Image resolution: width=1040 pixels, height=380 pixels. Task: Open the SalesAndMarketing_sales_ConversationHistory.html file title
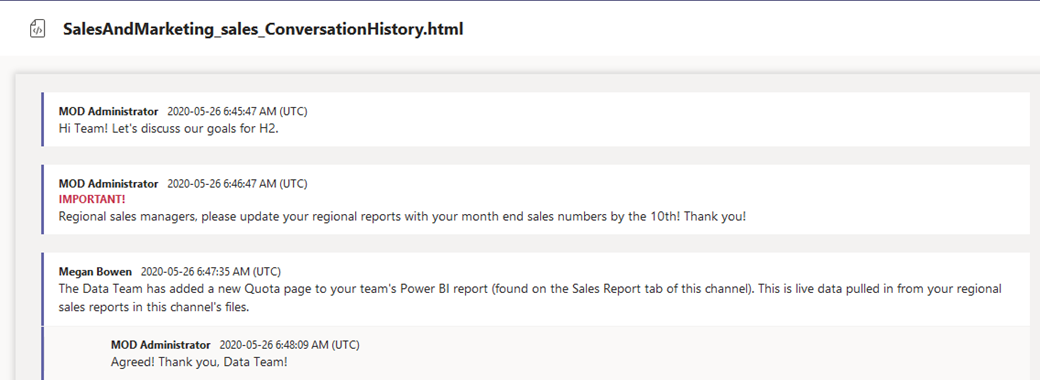pos(263,30)
